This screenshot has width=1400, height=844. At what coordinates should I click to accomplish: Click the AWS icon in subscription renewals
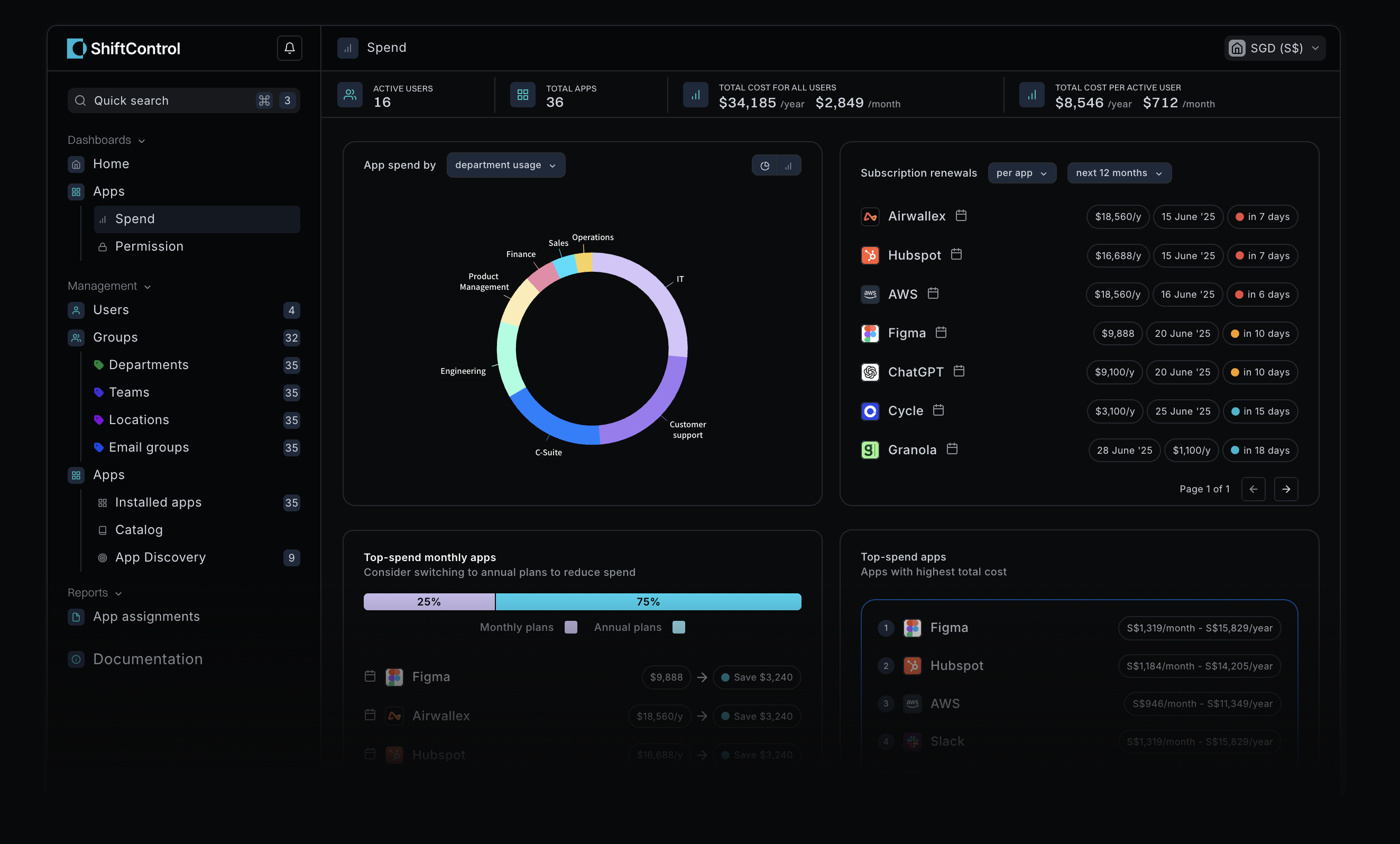coord(870,294)
